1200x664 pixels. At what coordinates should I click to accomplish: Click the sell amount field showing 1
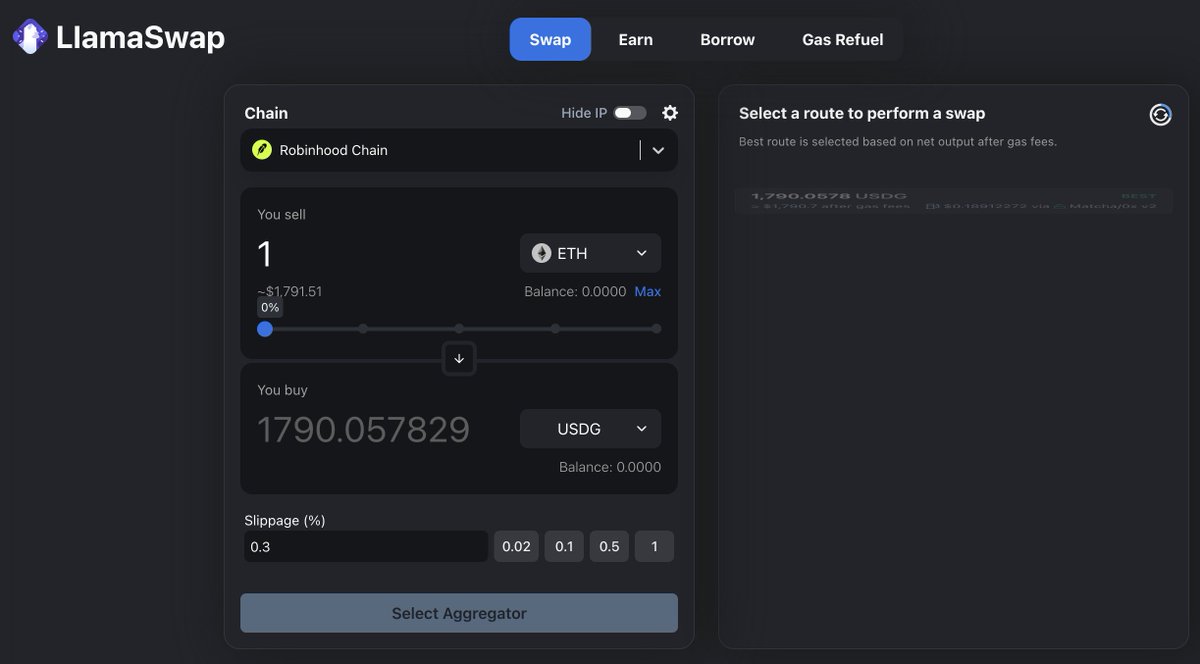(x=383, y=254)
